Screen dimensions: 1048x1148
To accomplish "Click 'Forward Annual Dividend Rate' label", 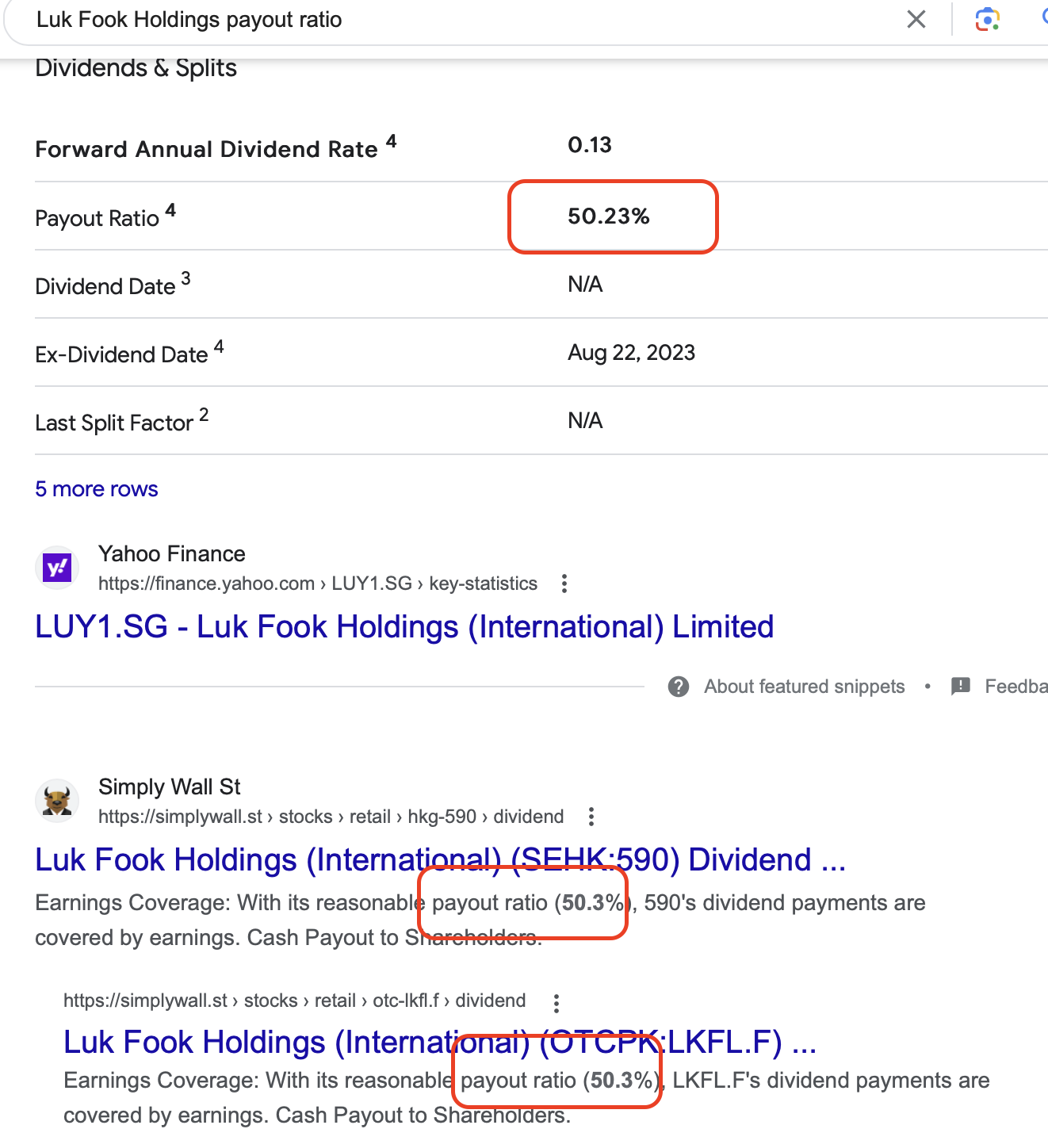I will pyautogui.click(x=216, y=148).
